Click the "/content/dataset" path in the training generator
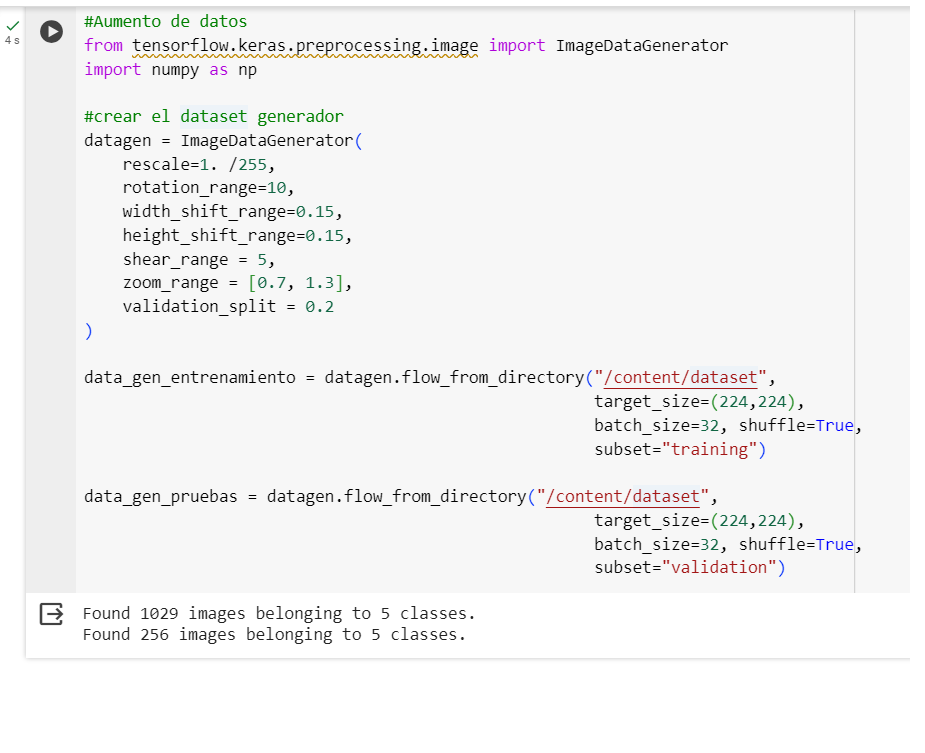This screenshot has width=925, height=753. coord(680,378)
